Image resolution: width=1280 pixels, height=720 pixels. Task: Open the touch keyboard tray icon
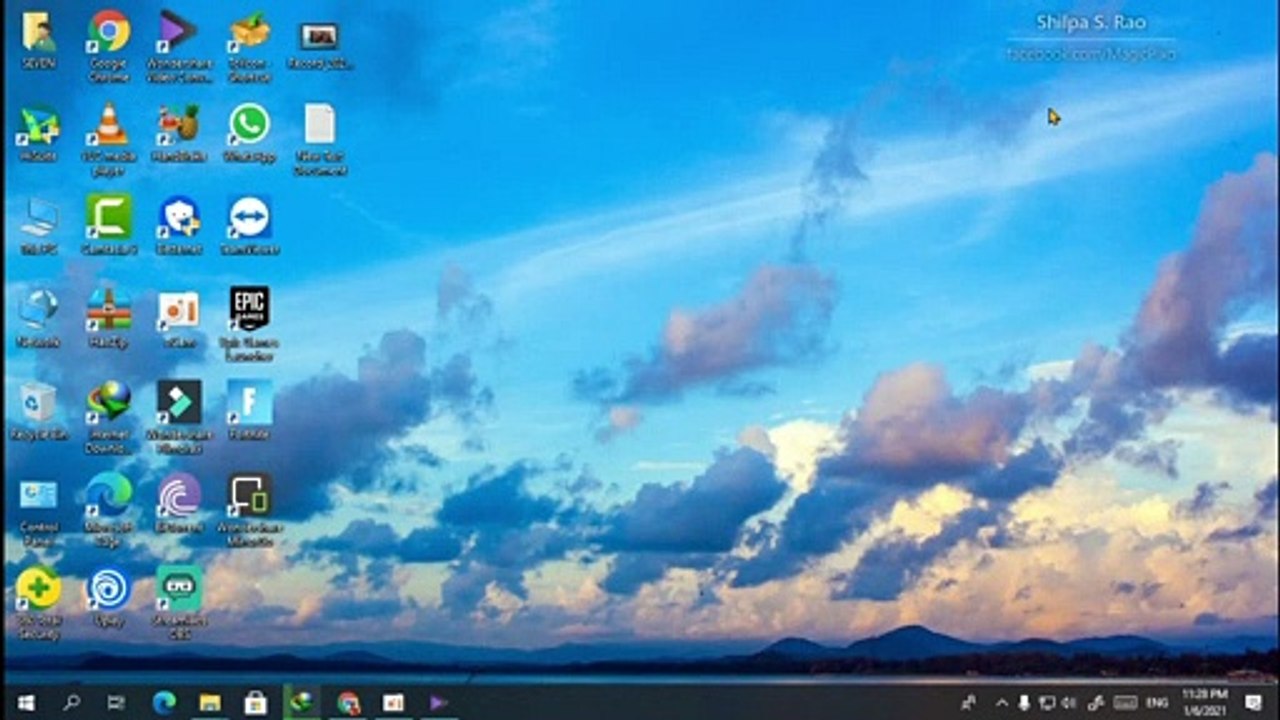(1126, 703)
